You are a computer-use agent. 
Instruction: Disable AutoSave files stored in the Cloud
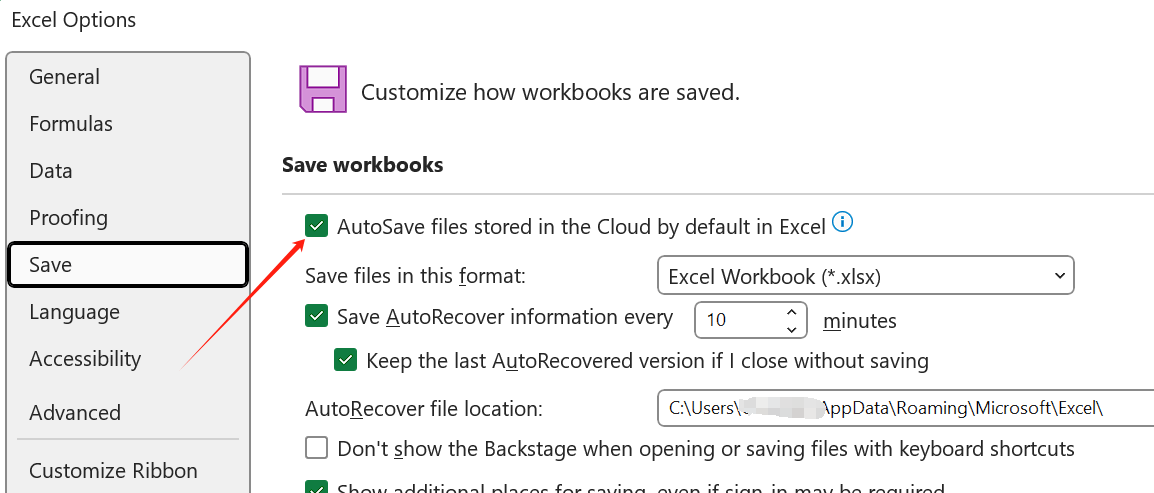click(316, 226)
